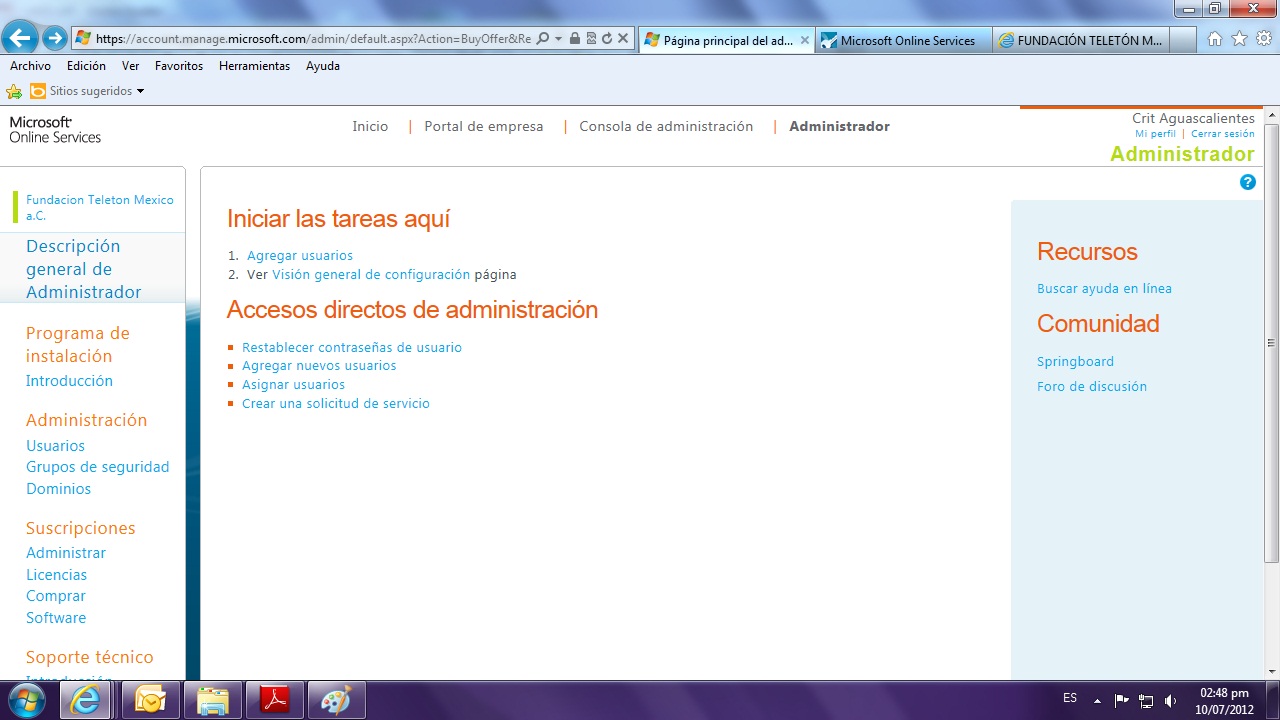Open the Portal de empresa tab
Viewport: 1280px width, 720px height.
tap(484, 126)
